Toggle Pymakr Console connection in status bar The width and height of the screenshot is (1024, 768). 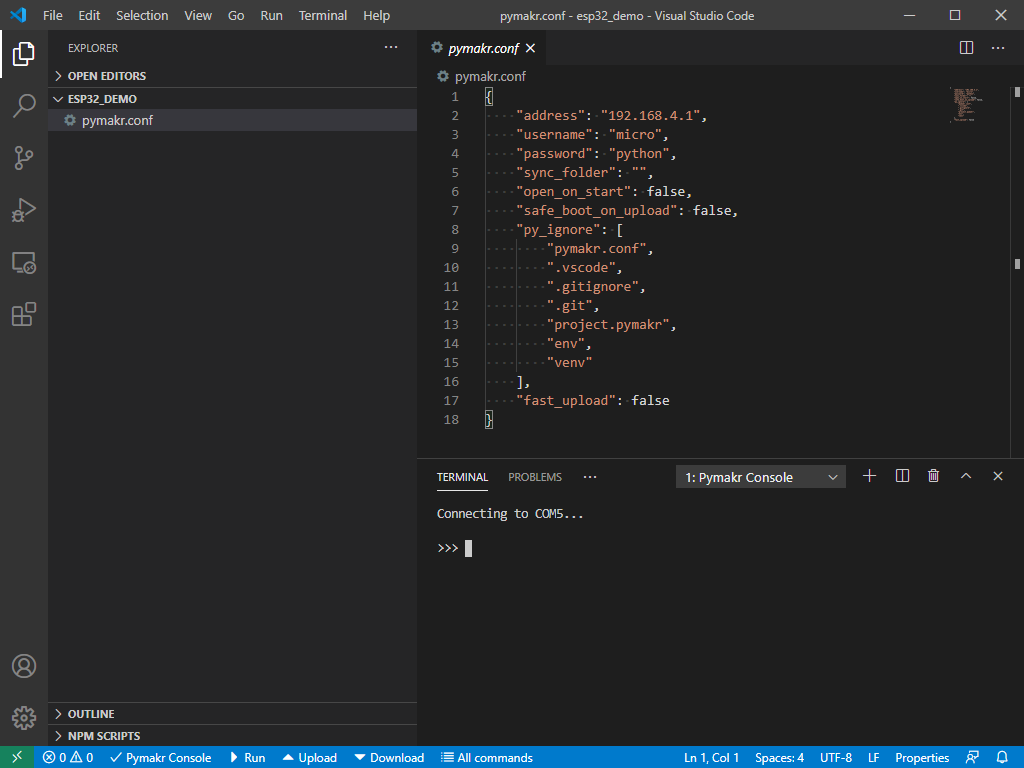click(x=160, y=758)
